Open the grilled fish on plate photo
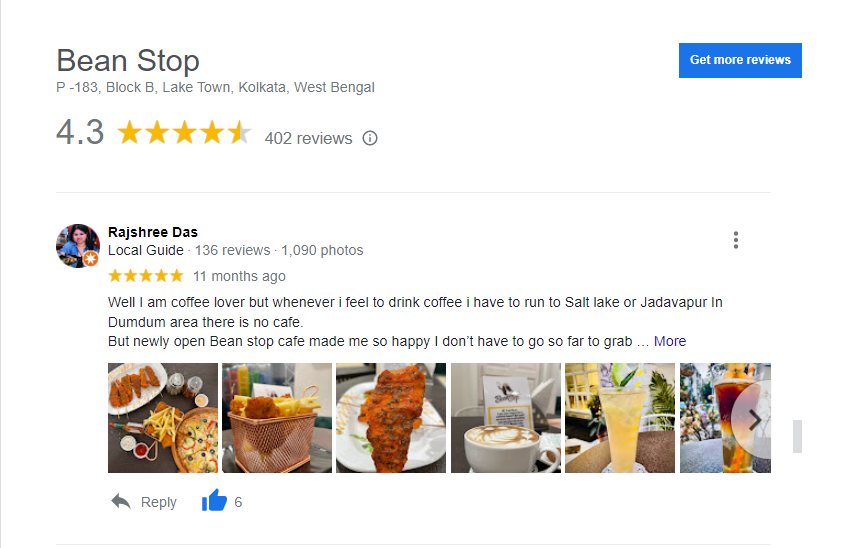857x548 pixels. (391, 418)
